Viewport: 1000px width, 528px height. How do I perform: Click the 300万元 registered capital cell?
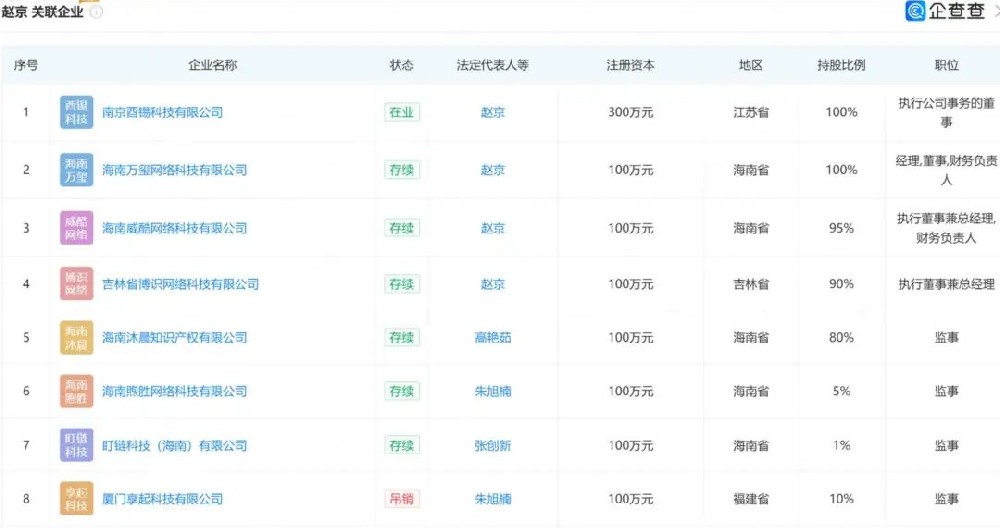click(x=631, y=112)
